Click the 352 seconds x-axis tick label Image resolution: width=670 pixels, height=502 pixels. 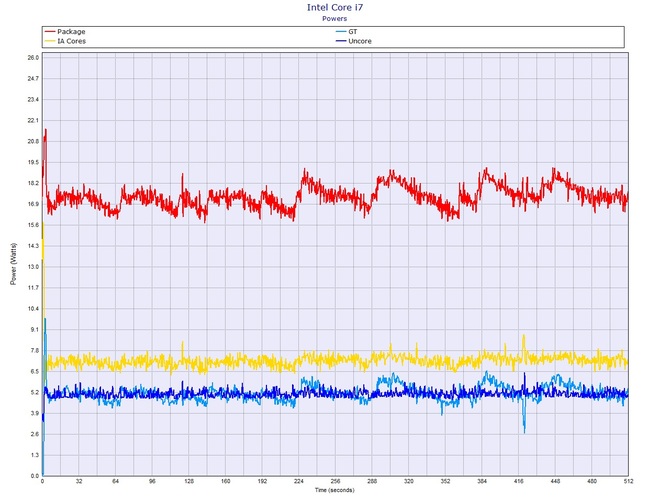[445, 481]
